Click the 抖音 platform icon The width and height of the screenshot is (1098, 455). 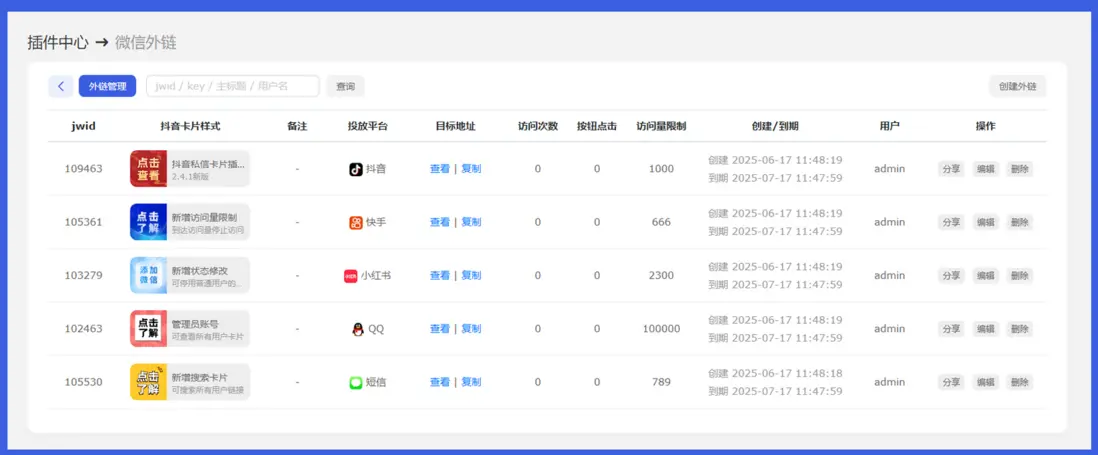click(x=356, y=169)
